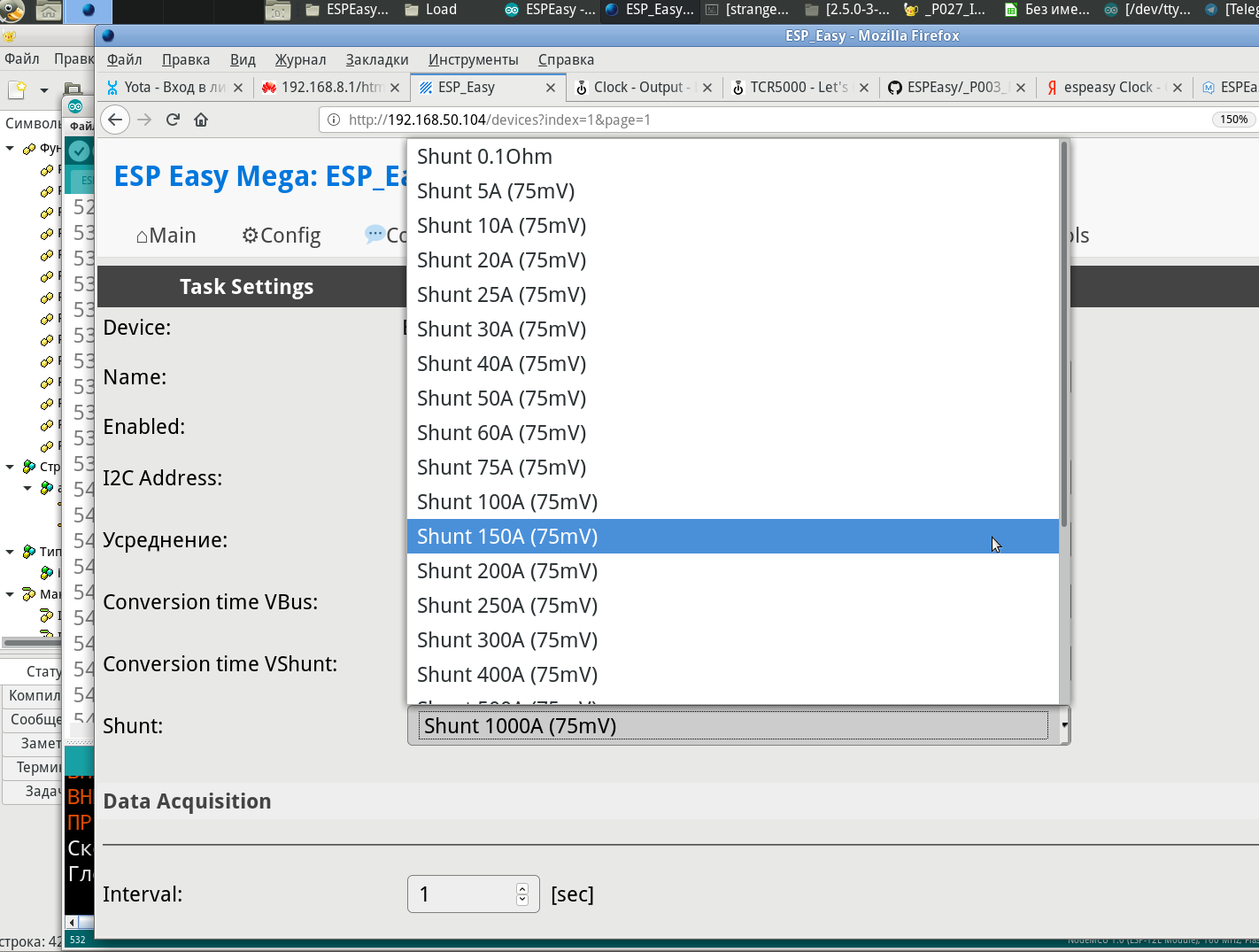Click the Home icon in Firefox toolbar
Viewport: 1259px width, 952px height.
pos(201,120)
